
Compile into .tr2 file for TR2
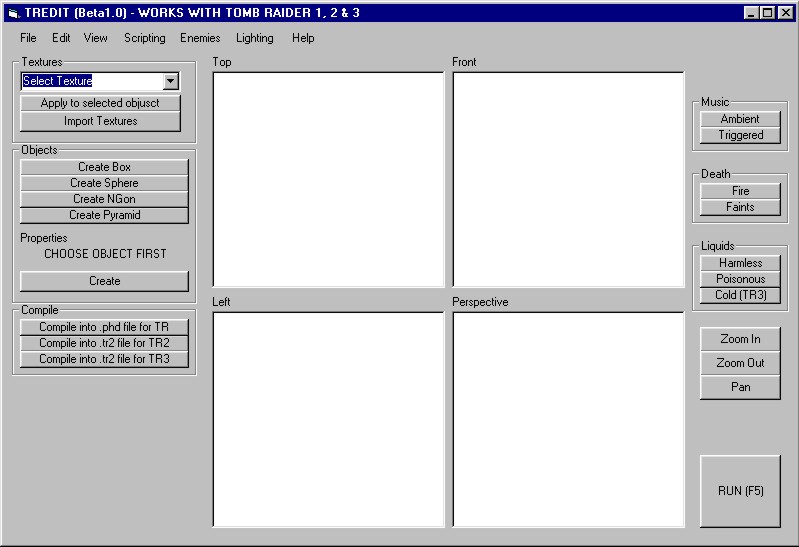click(x=104, y=343)
